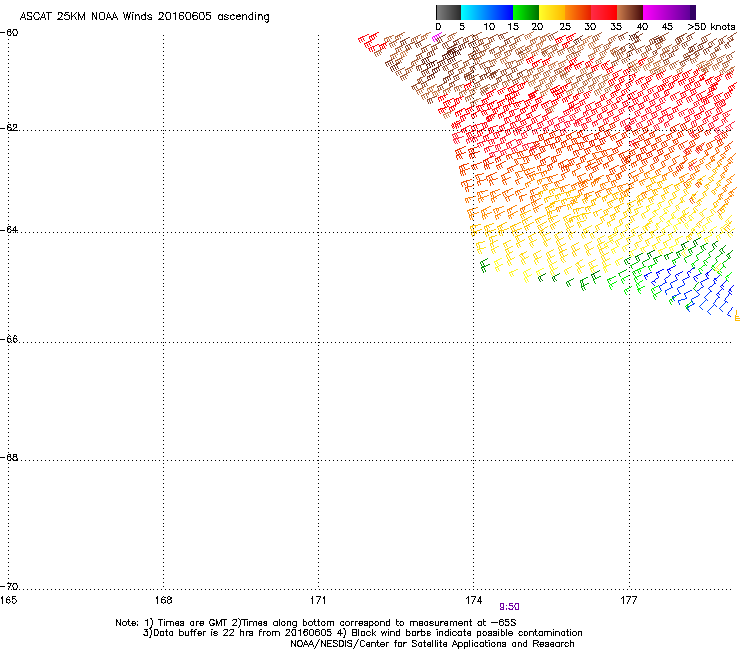Click the '-70' latitude axis label
Viewport: 740px width, 650px height.
[x=9, y=587]
